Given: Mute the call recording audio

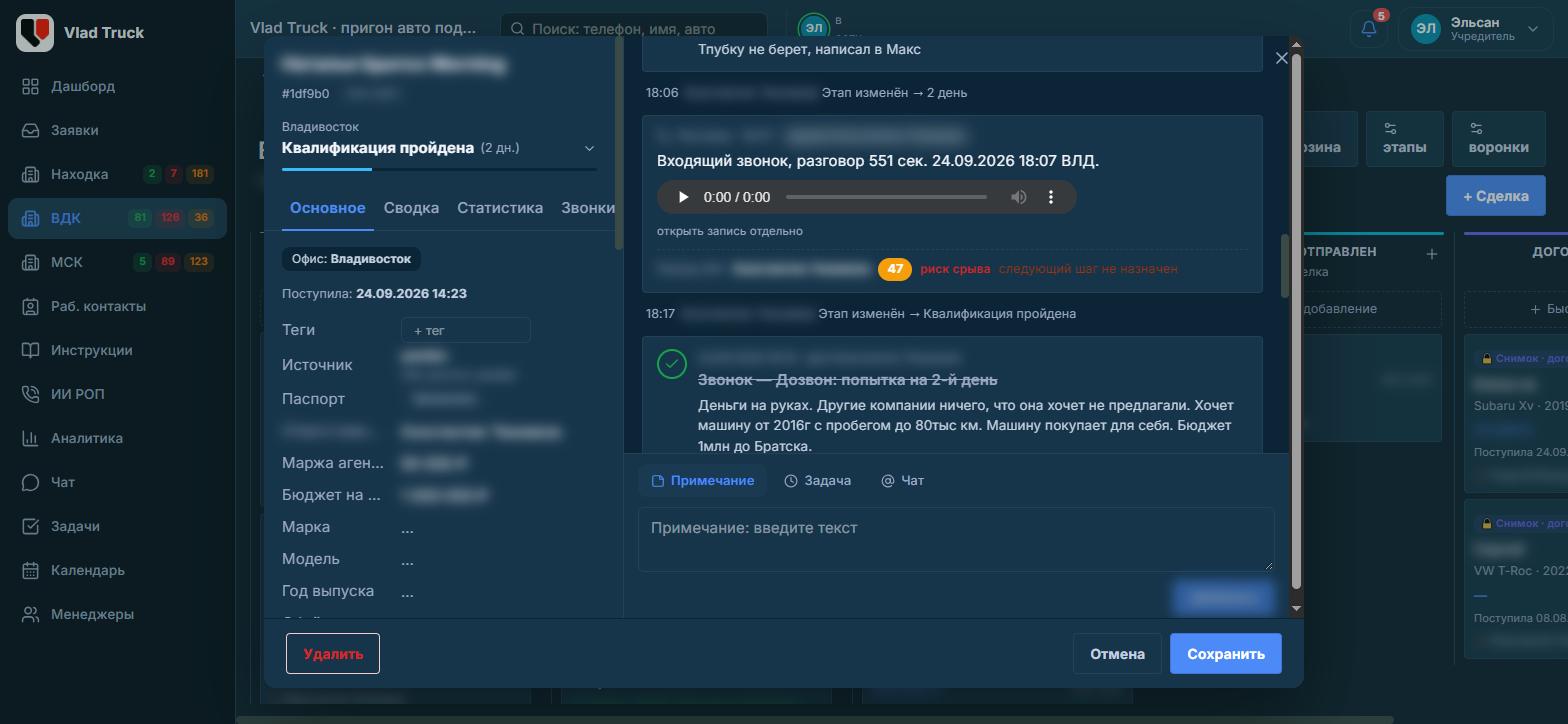Looking at the screenshot, I should [x=1018, y=197].
